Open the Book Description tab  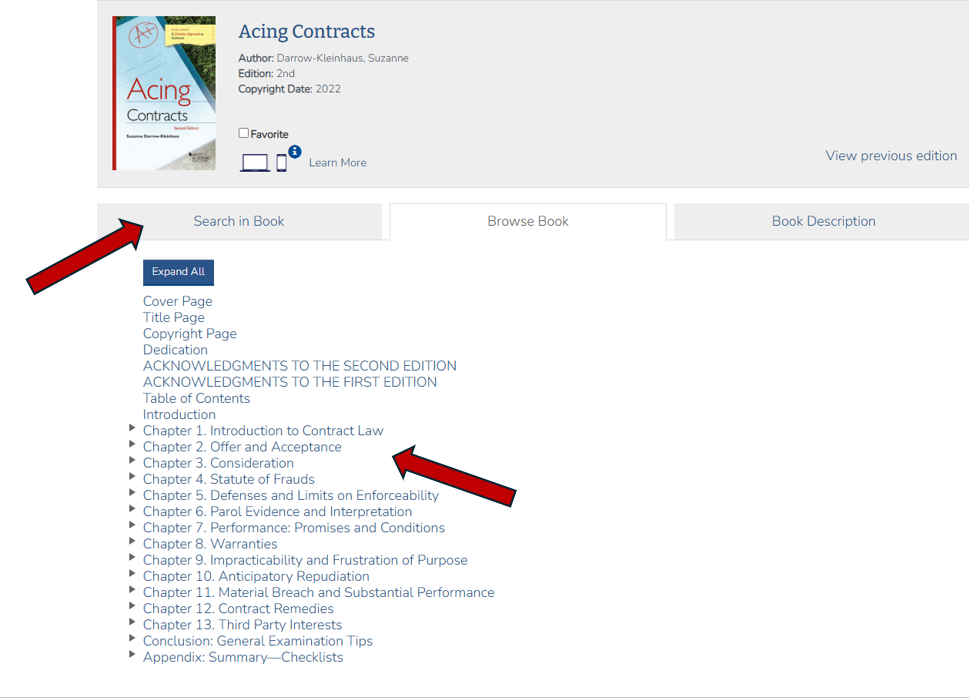pos(823,221)
